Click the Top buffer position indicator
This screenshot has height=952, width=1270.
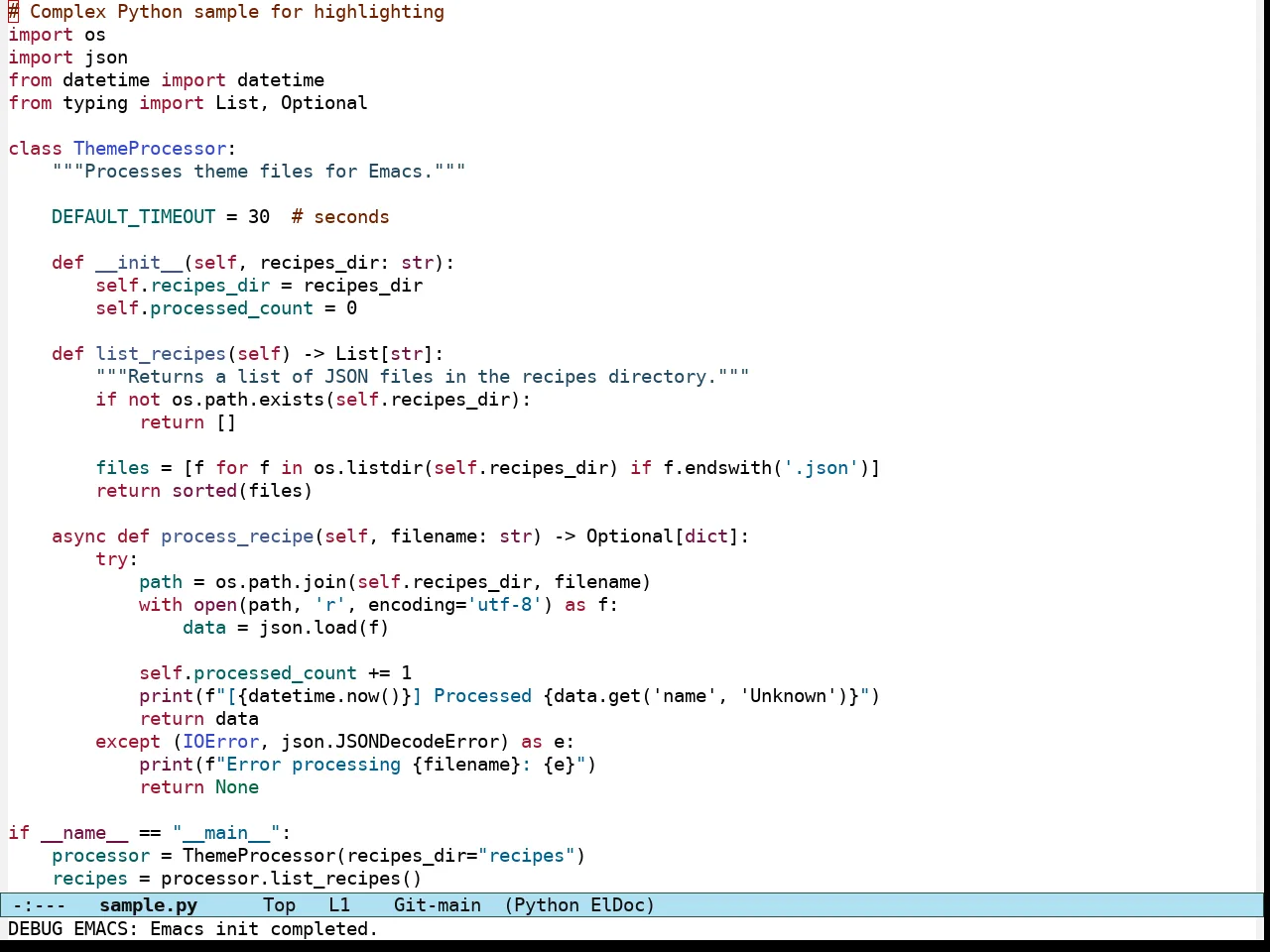(x=280, y=905)
